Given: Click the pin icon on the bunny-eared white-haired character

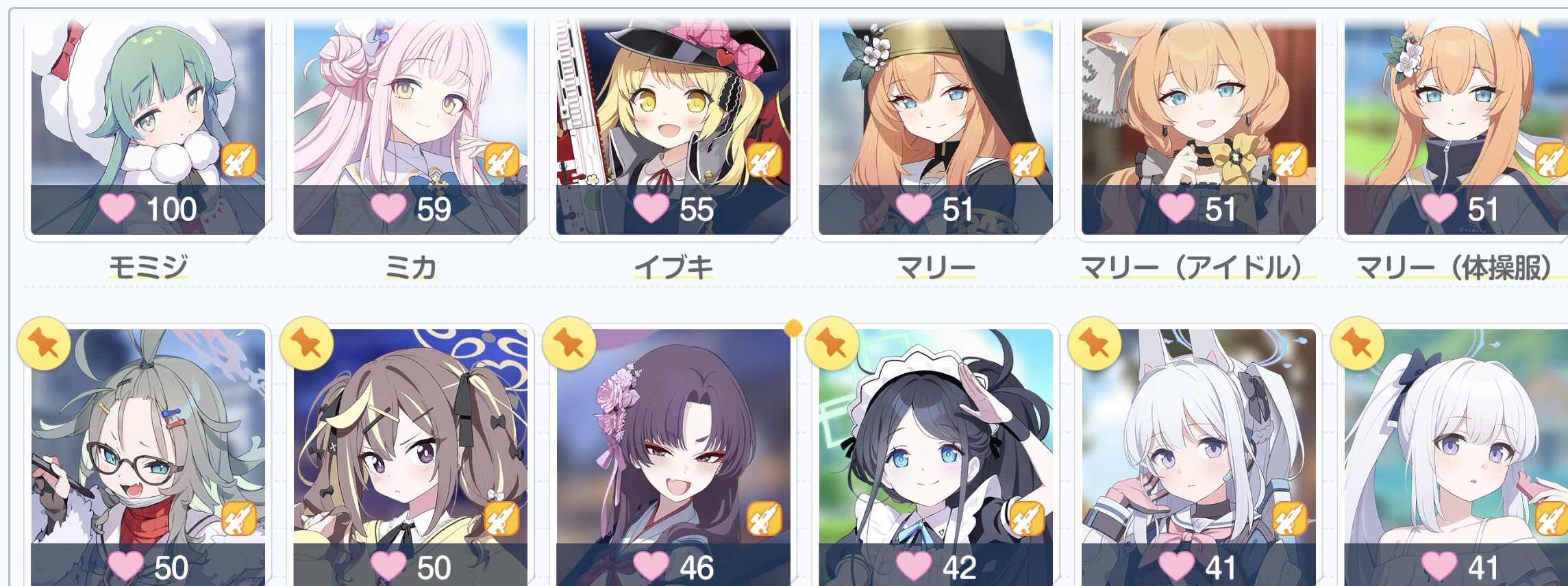Looking at the screenshot, I should (x=1095, y=344).
